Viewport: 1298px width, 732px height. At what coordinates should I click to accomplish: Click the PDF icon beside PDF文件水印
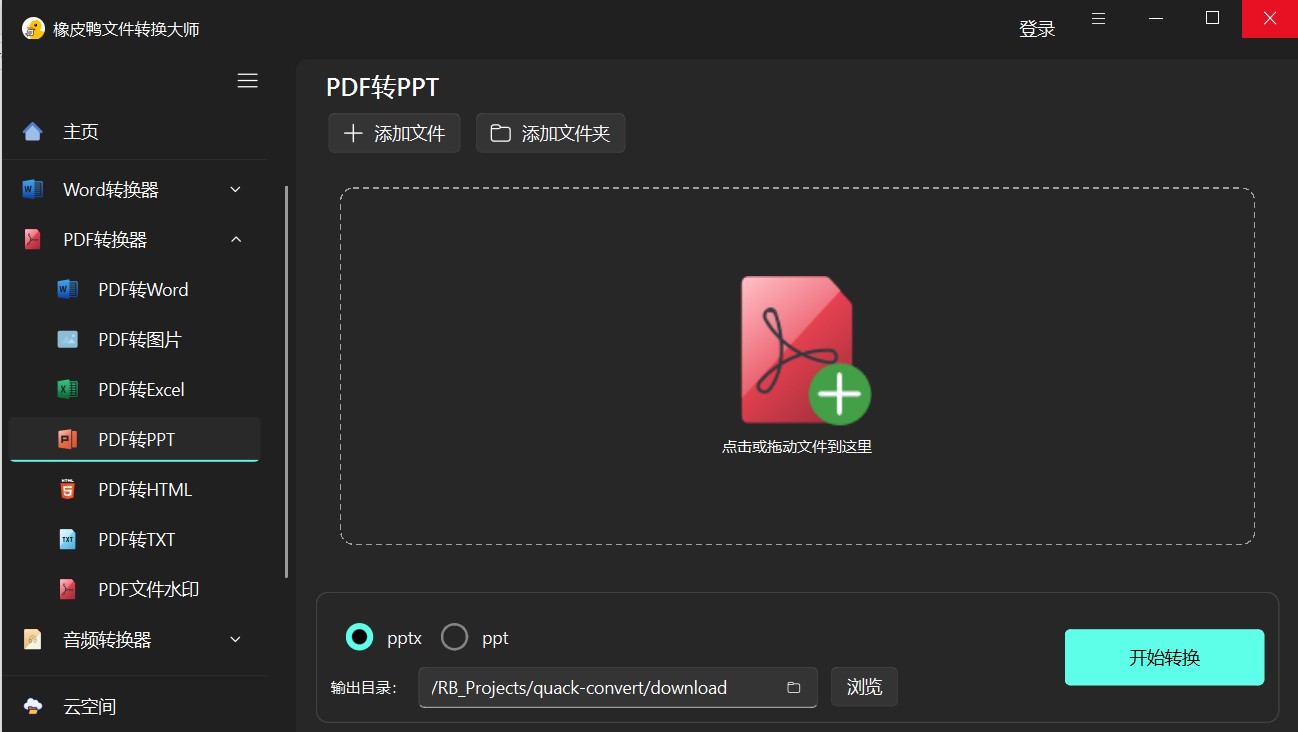pos(68,590)
